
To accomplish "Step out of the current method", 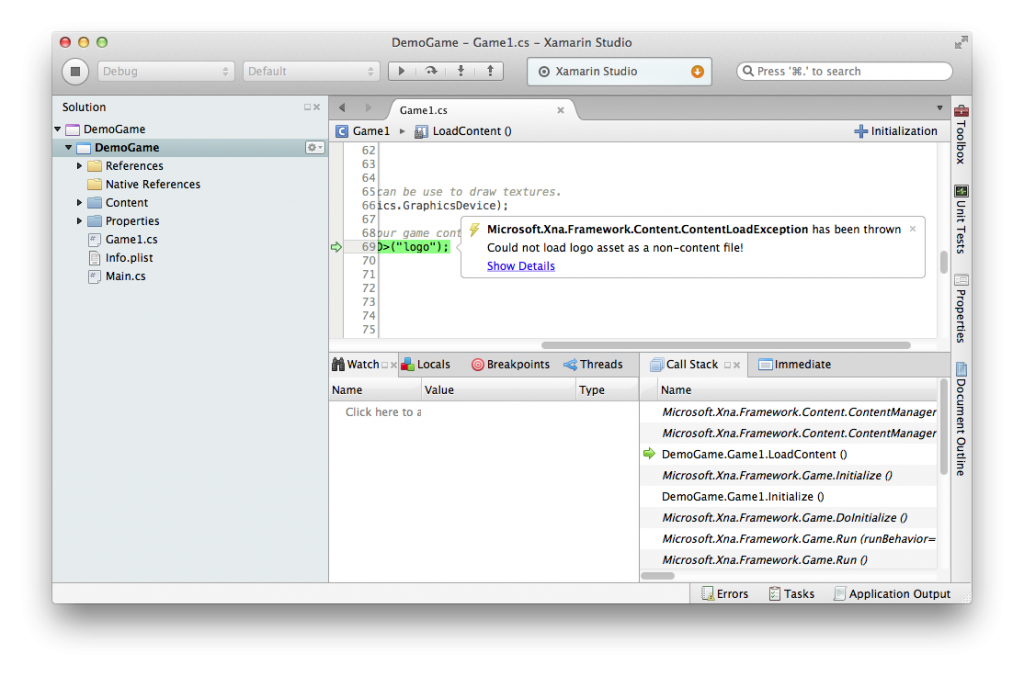I will pos(490,71).
